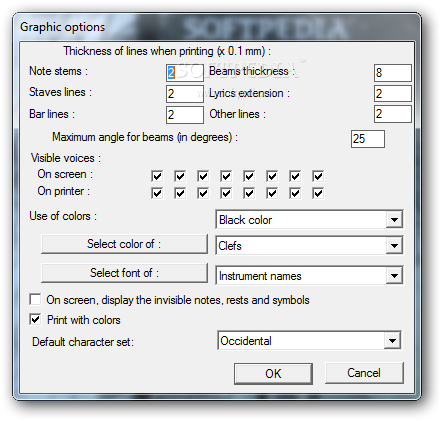
Task: Toggle fifth On printer voice checkbox
Action: click(x=249, y=193)
